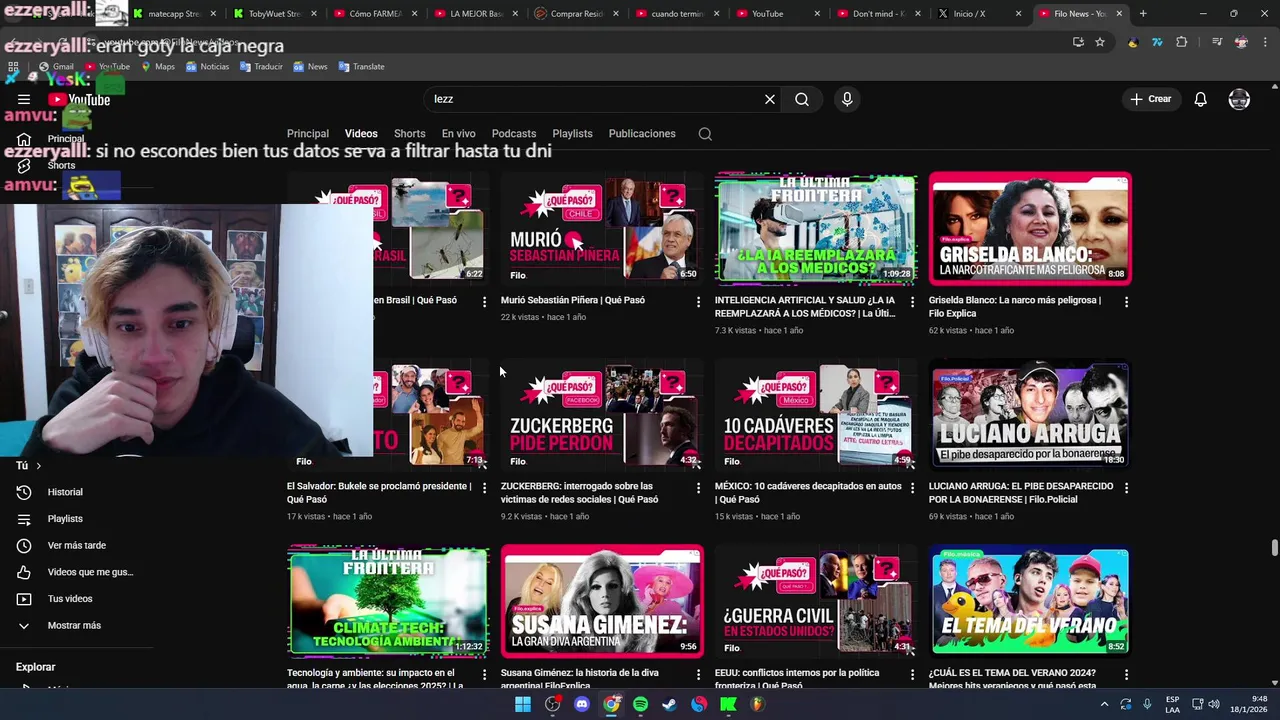Open Tus videos in sidebar
This screenshot has height=720, width=1280.
pos(70,598)
